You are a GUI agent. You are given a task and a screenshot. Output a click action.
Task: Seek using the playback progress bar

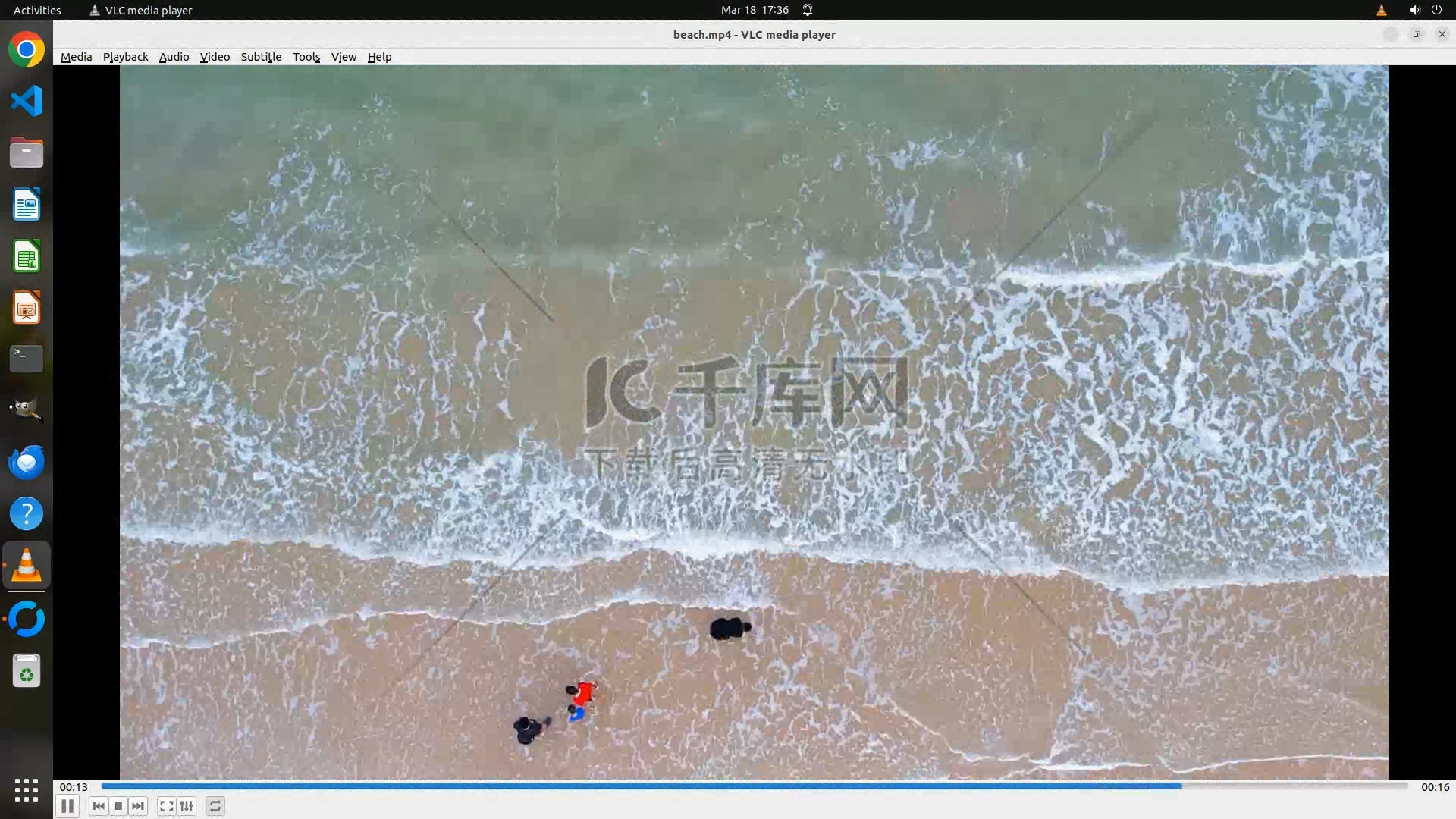tap(755, 786)
